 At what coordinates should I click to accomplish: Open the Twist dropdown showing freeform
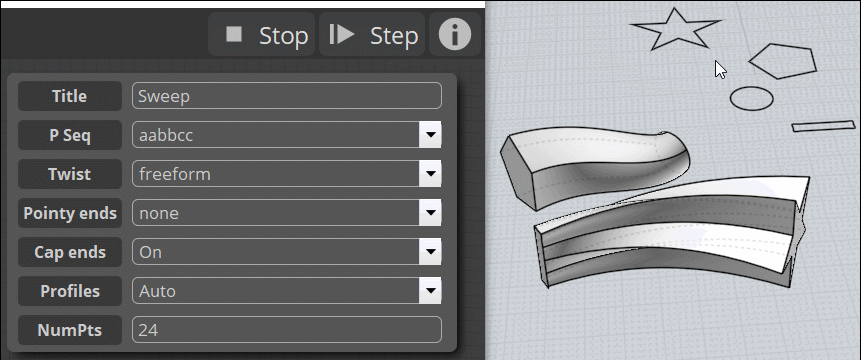(287, 174)
